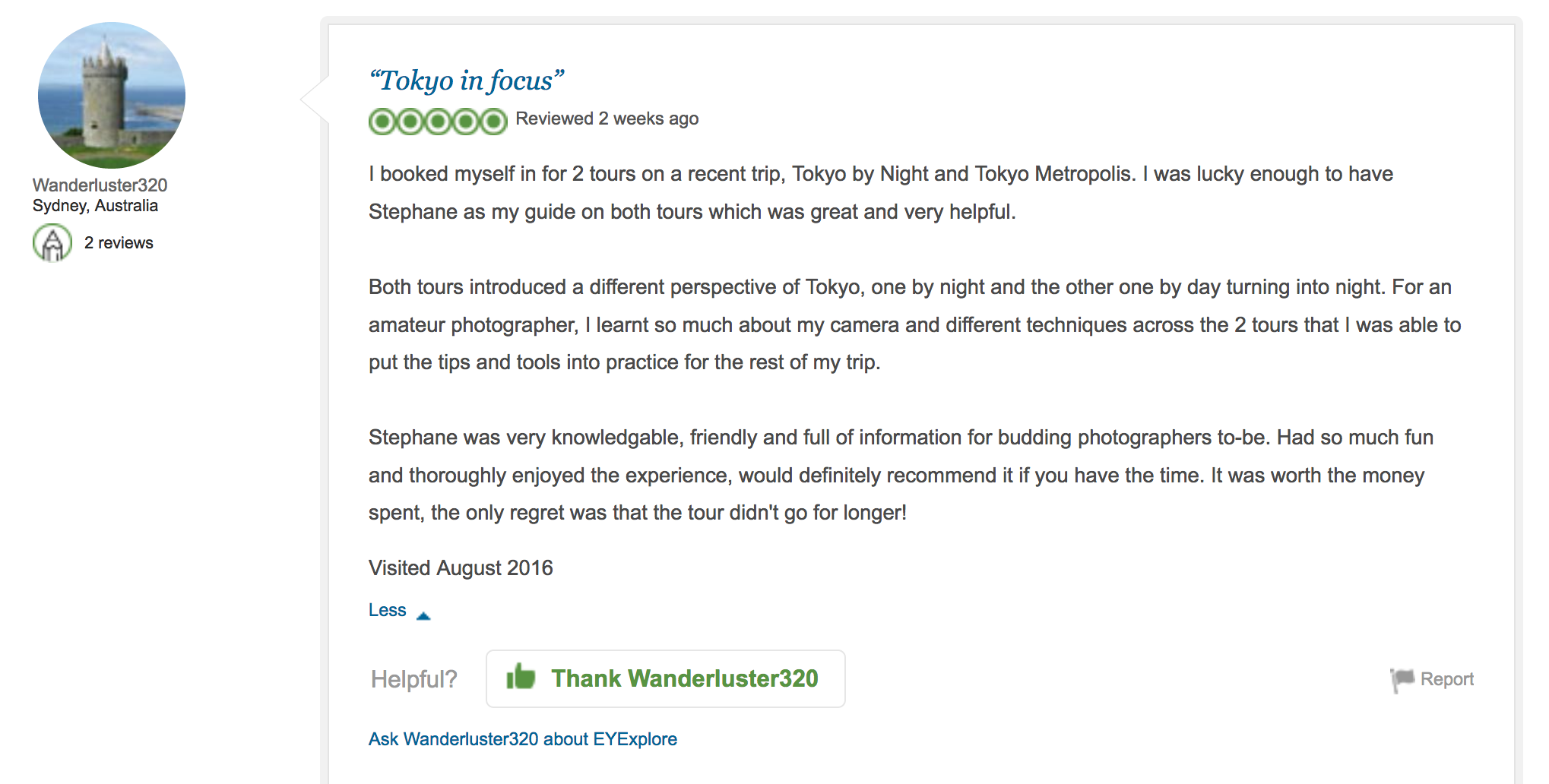1549x784 pixels.
Task: Click the "Report" text link
Action: click(1446, 679)
